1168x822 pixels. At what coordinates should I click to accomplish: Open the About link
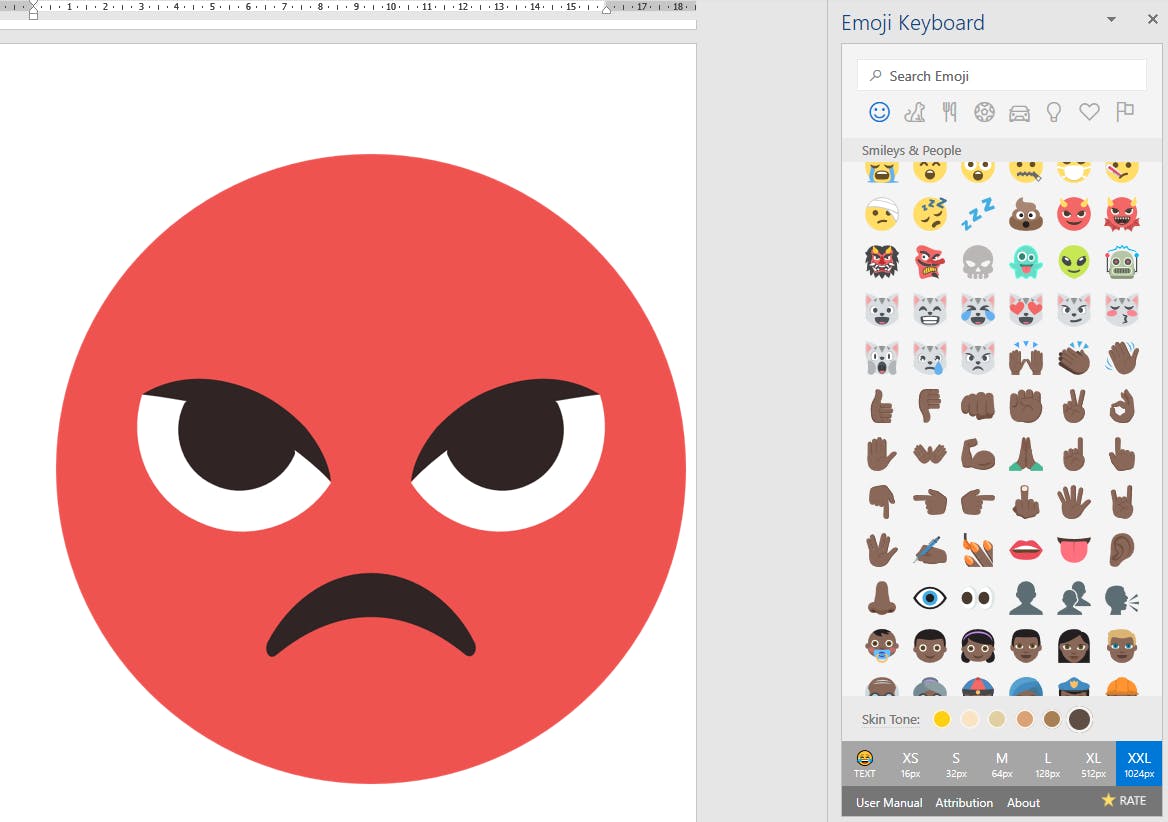tap(1023, 803)
